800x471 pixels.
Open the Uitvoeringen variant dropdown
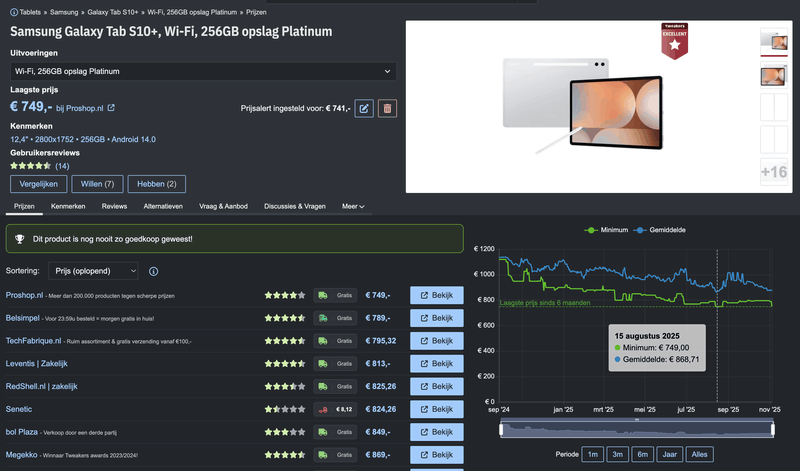pyautogui.click(x=203, y=71)
